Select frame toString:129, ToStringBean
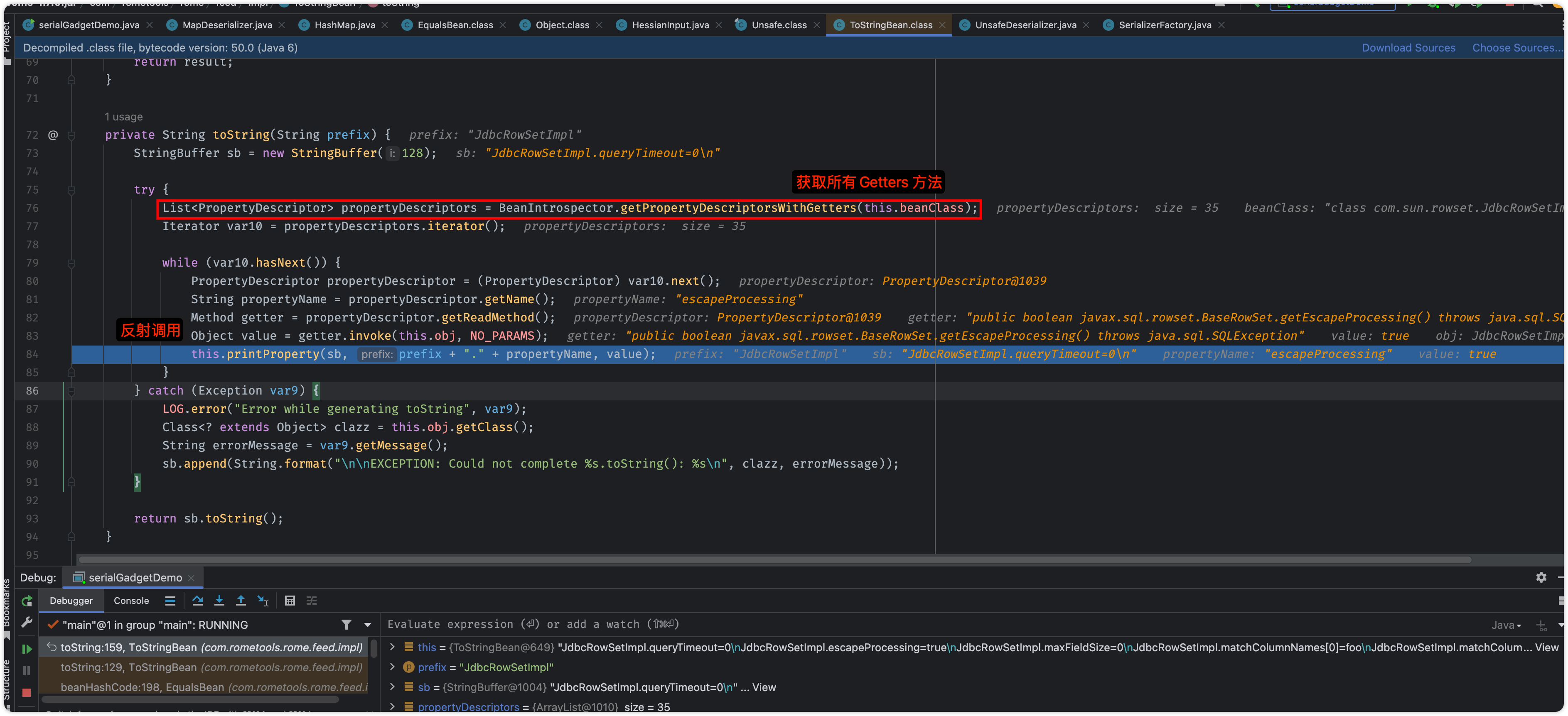 tap(204, 667)
